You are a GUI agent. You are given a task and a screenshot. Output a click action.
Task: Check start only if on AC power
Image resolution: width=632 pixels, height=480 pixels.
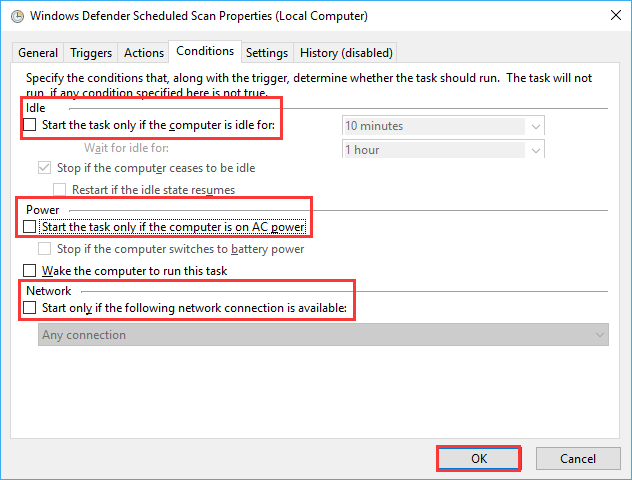(29, 226)
